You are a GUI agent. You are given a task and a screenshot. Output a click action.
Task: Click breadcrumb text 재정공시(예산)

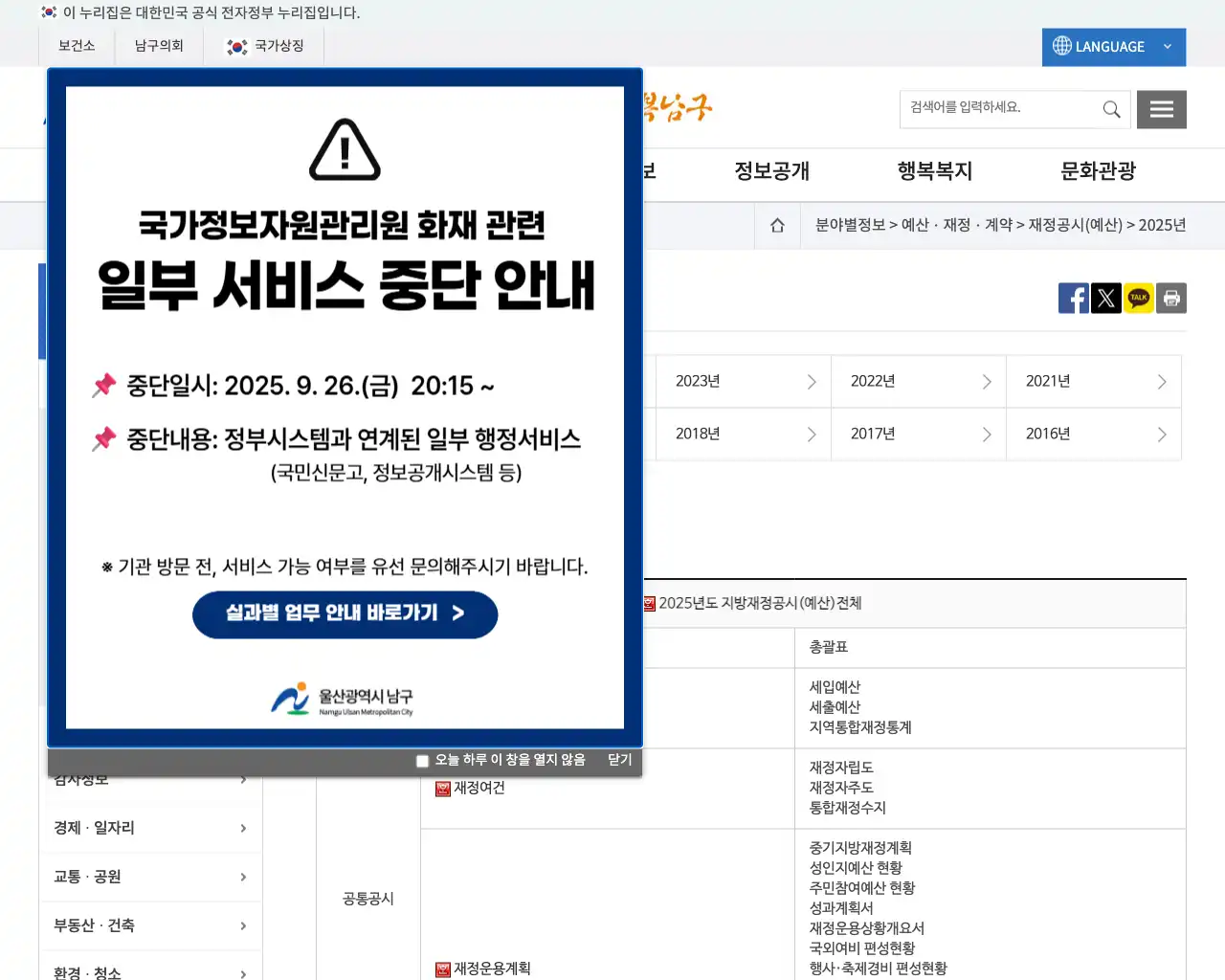(x=1076, y=225)
